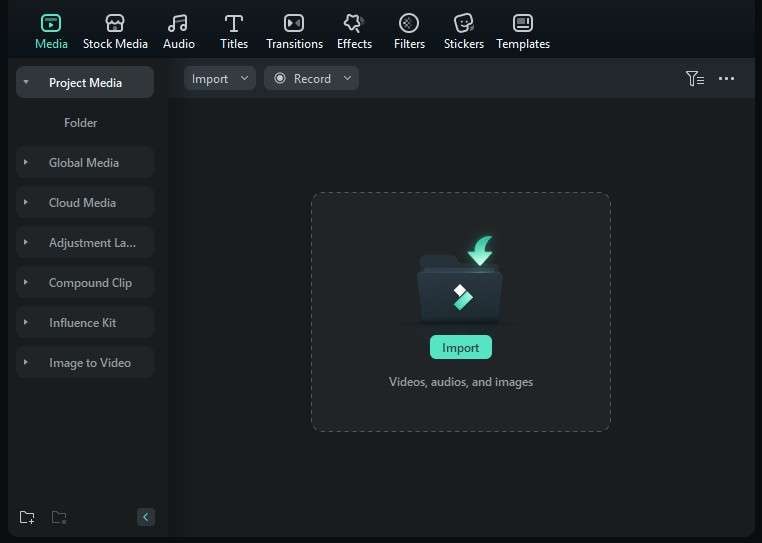Select Compound Clip category
Image resolution: width=762 pixels, height=543 pixels.
85,282
